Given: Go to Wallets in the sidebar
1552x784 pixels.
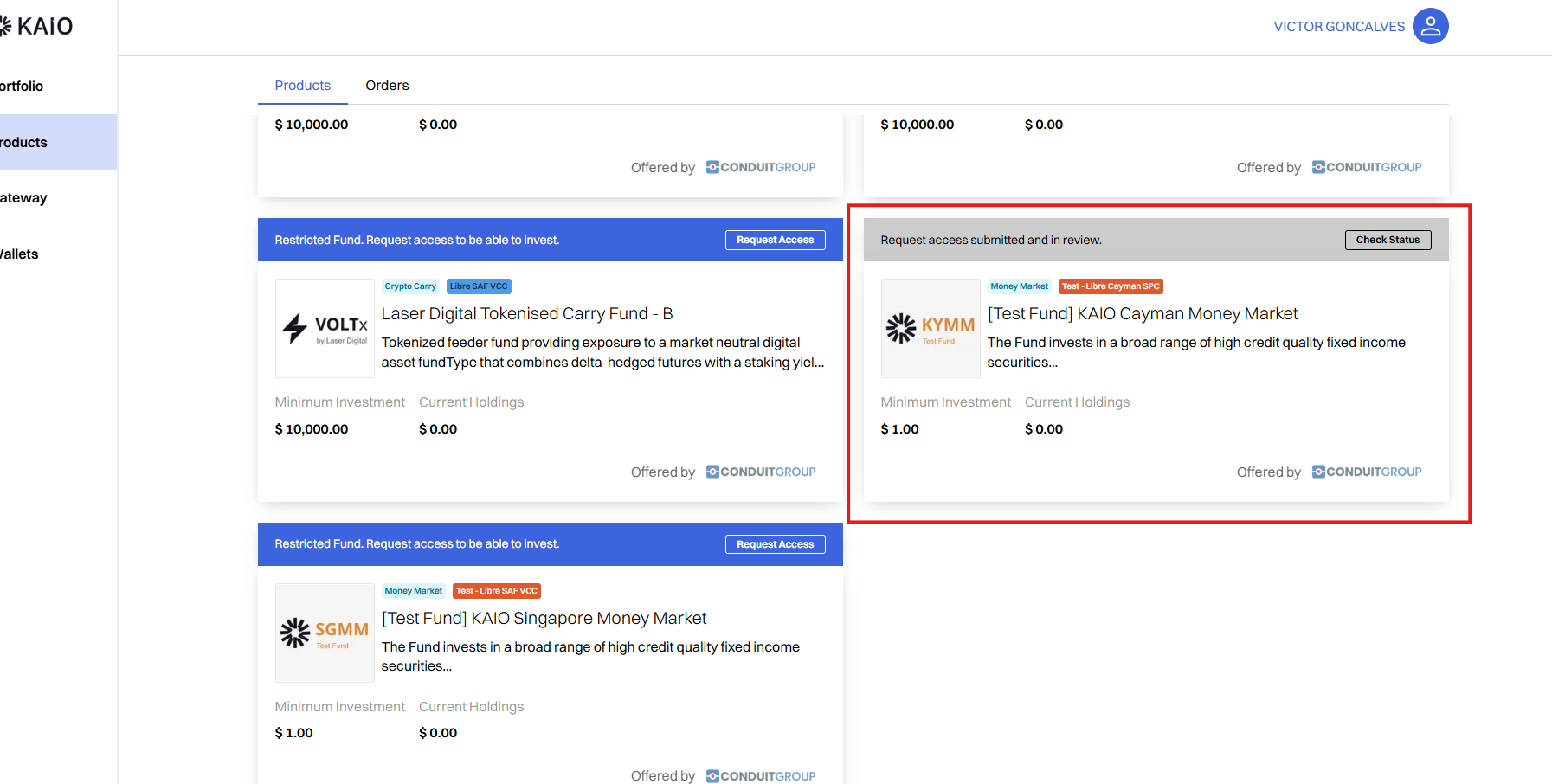Looking at the screenshot, I should tap(20, 254).
